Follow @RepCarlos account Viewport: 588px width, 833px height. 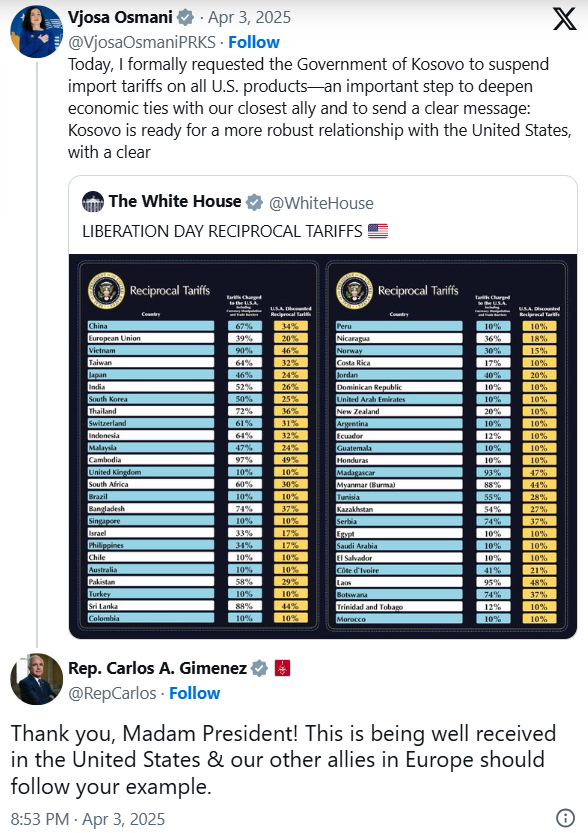point(194,693)
